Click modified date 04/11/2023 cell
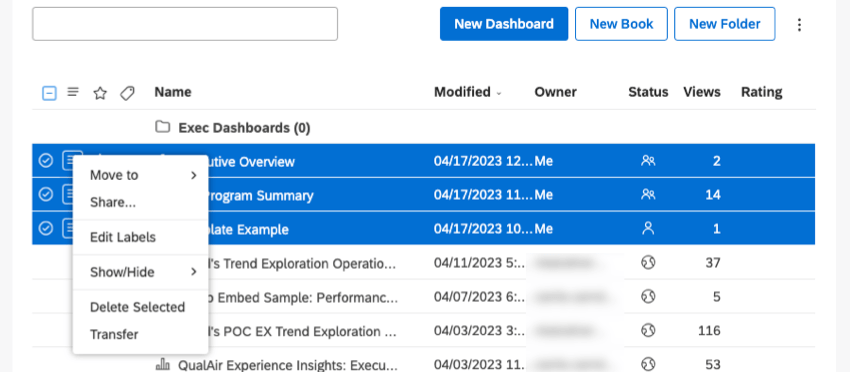 pos(480,263)
